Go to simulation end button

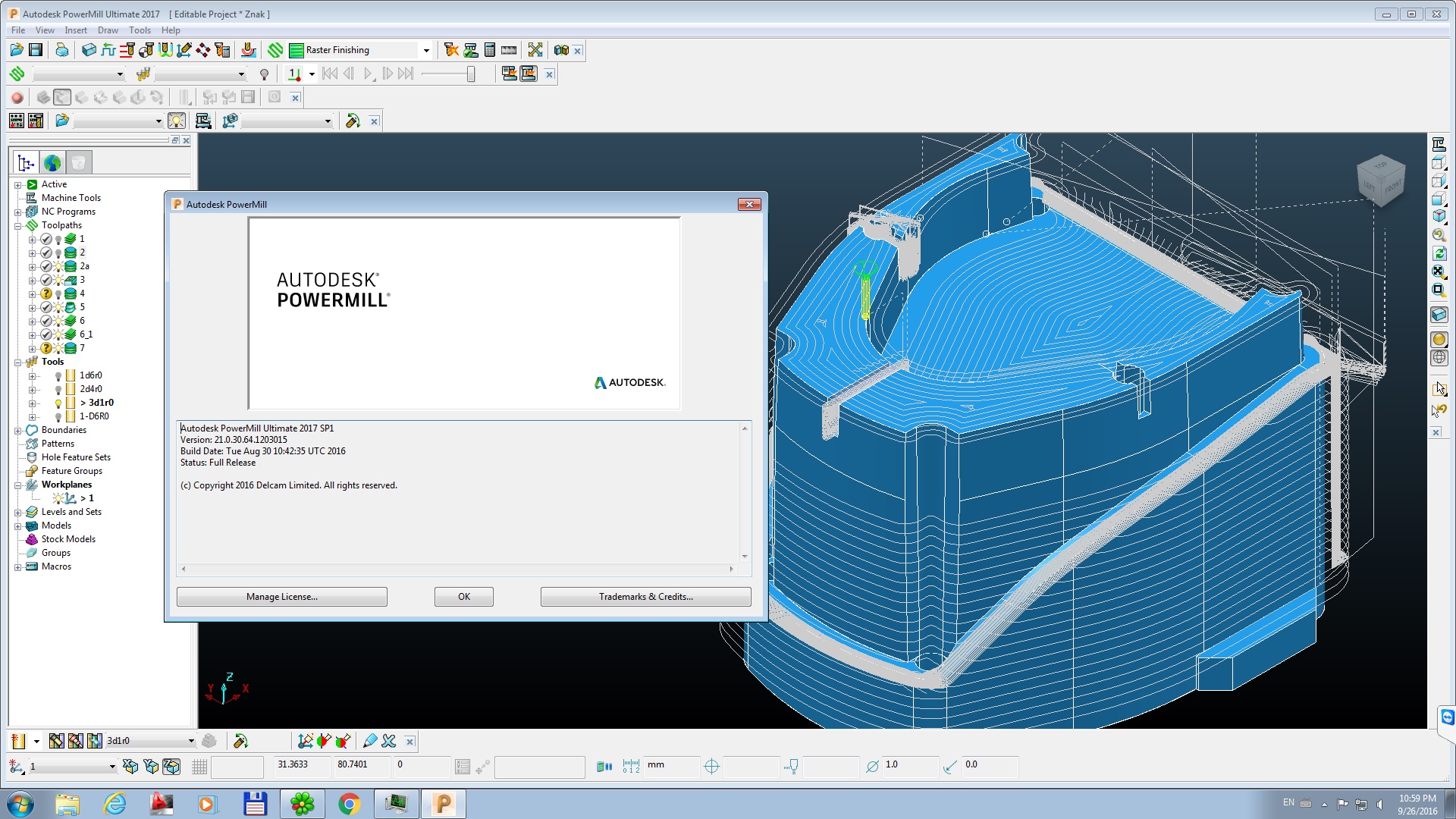406,74
